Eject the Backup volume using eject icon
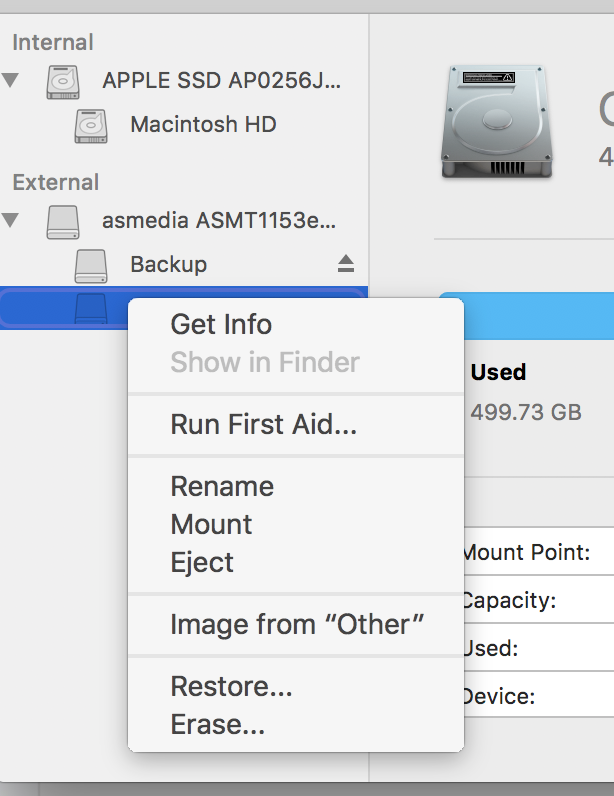 point(345,264)
